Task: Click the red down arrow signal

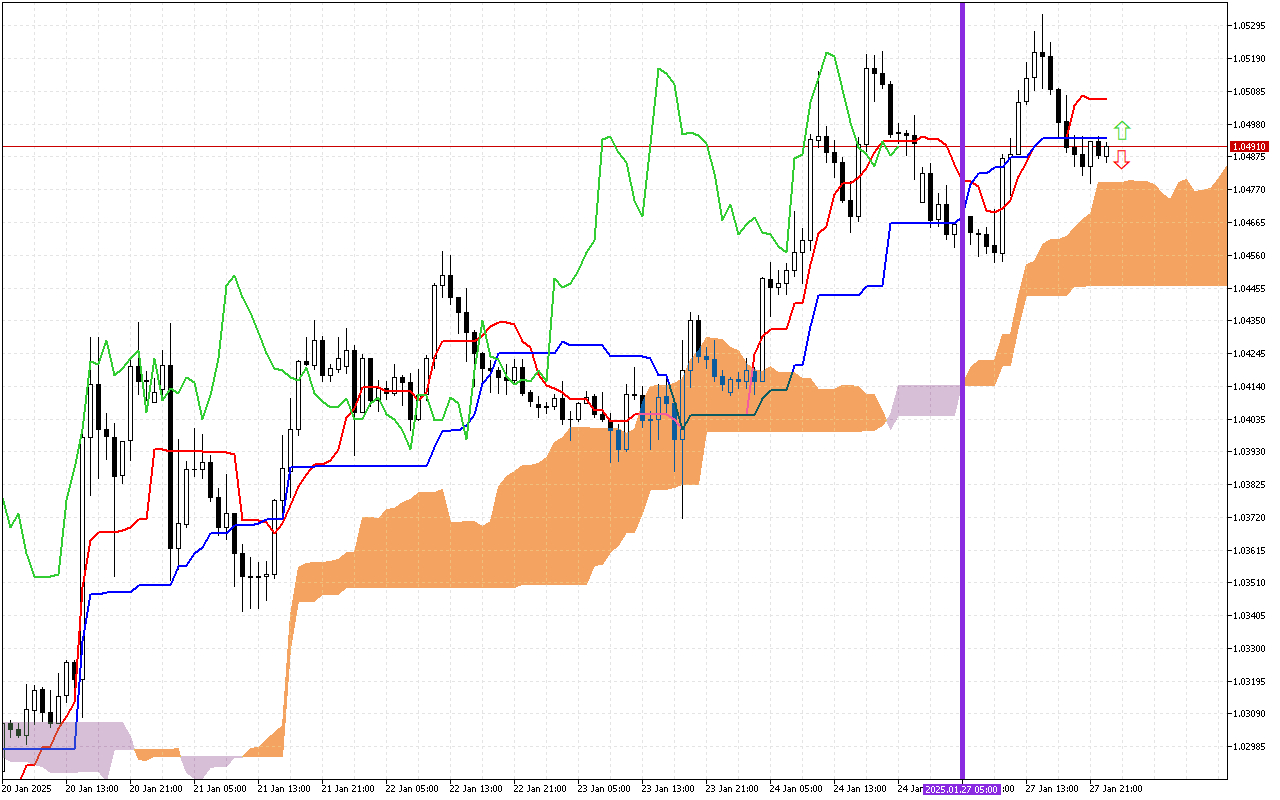Action: pyautogui.click(x=1122, y=159)
